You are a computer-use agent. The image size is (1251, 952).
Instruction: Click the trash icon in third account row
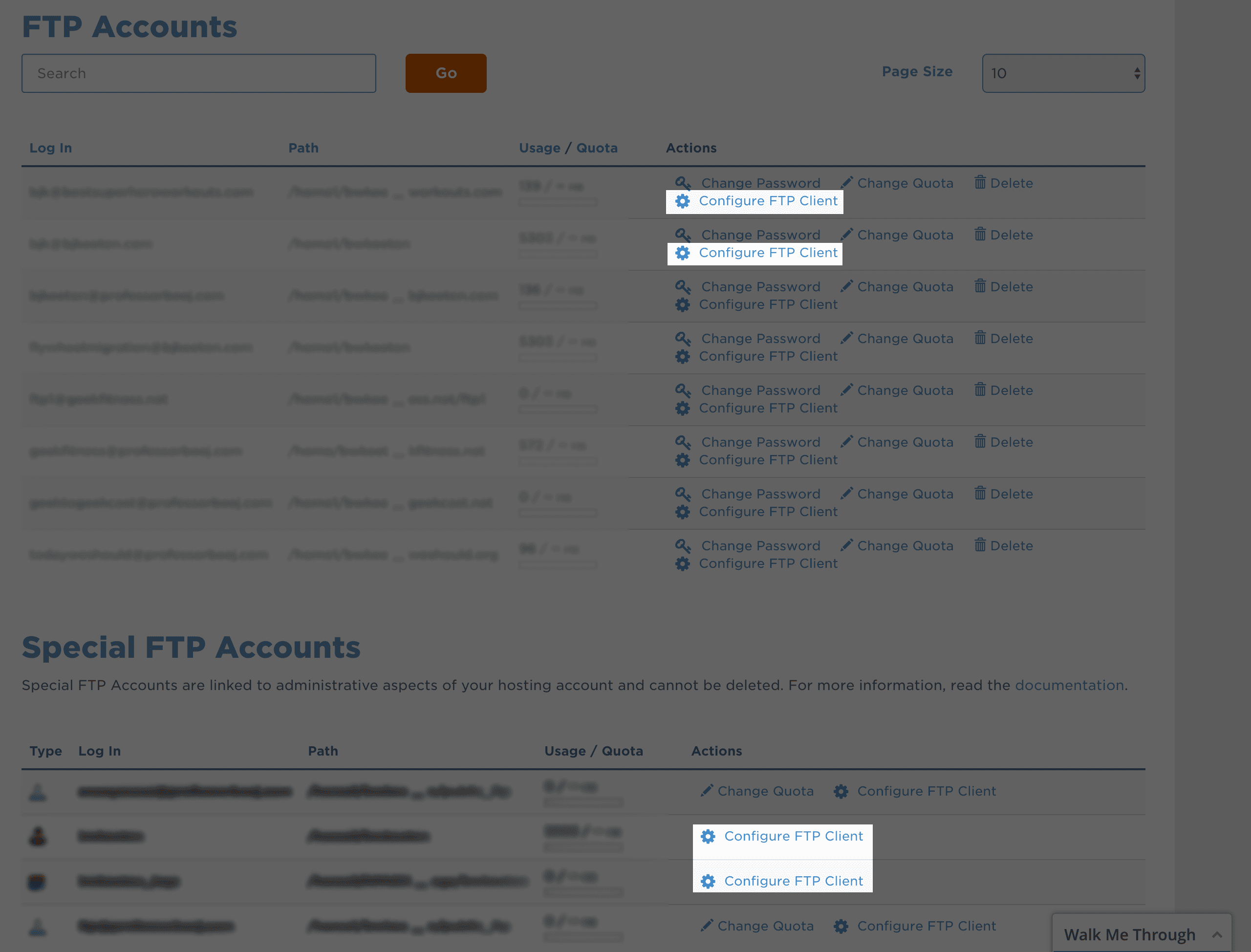(x=980, y=286)
